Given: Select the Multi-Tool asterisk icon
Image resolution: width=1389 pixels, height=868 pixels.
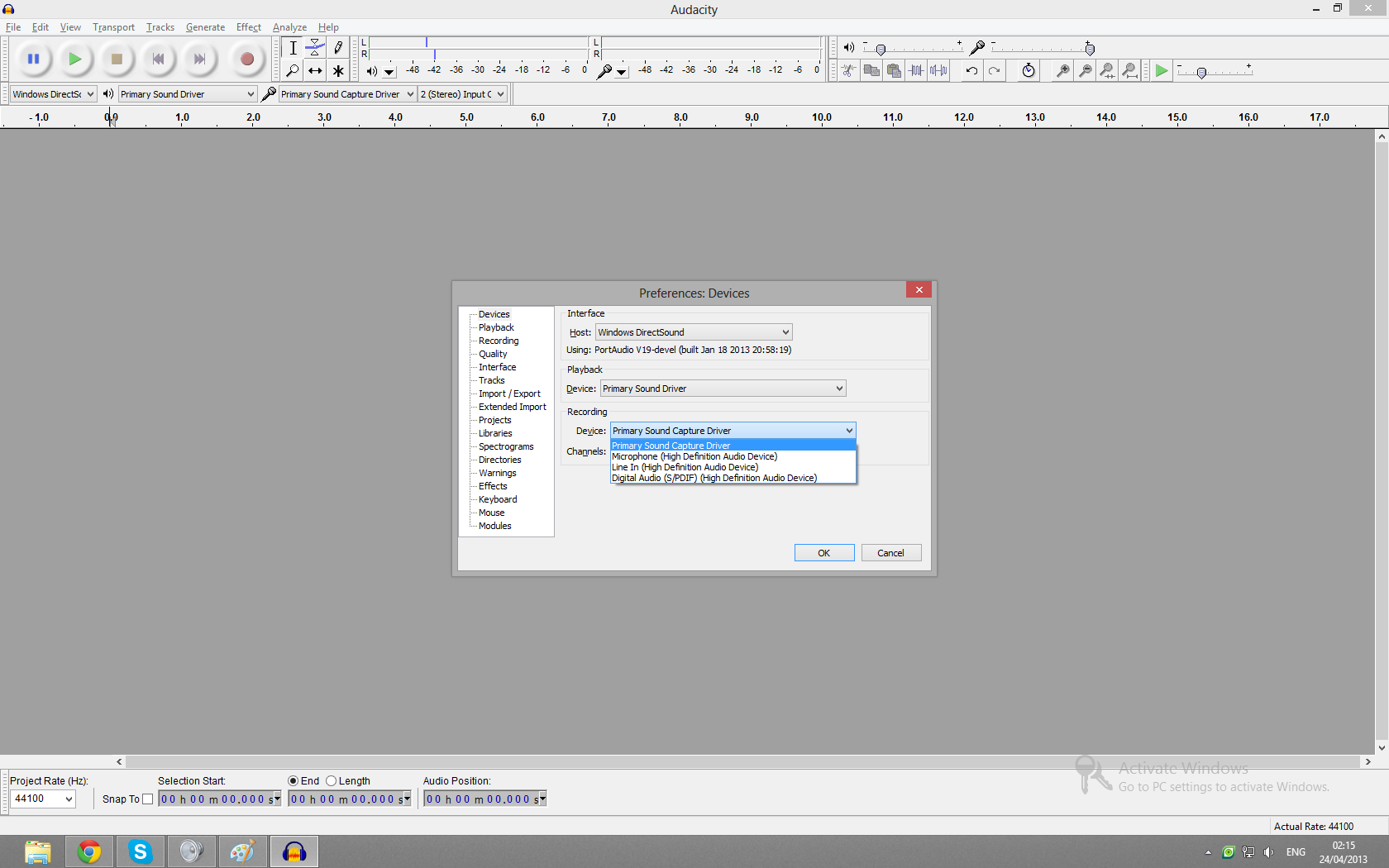Looking at the screenshot, I should [338, 71].
